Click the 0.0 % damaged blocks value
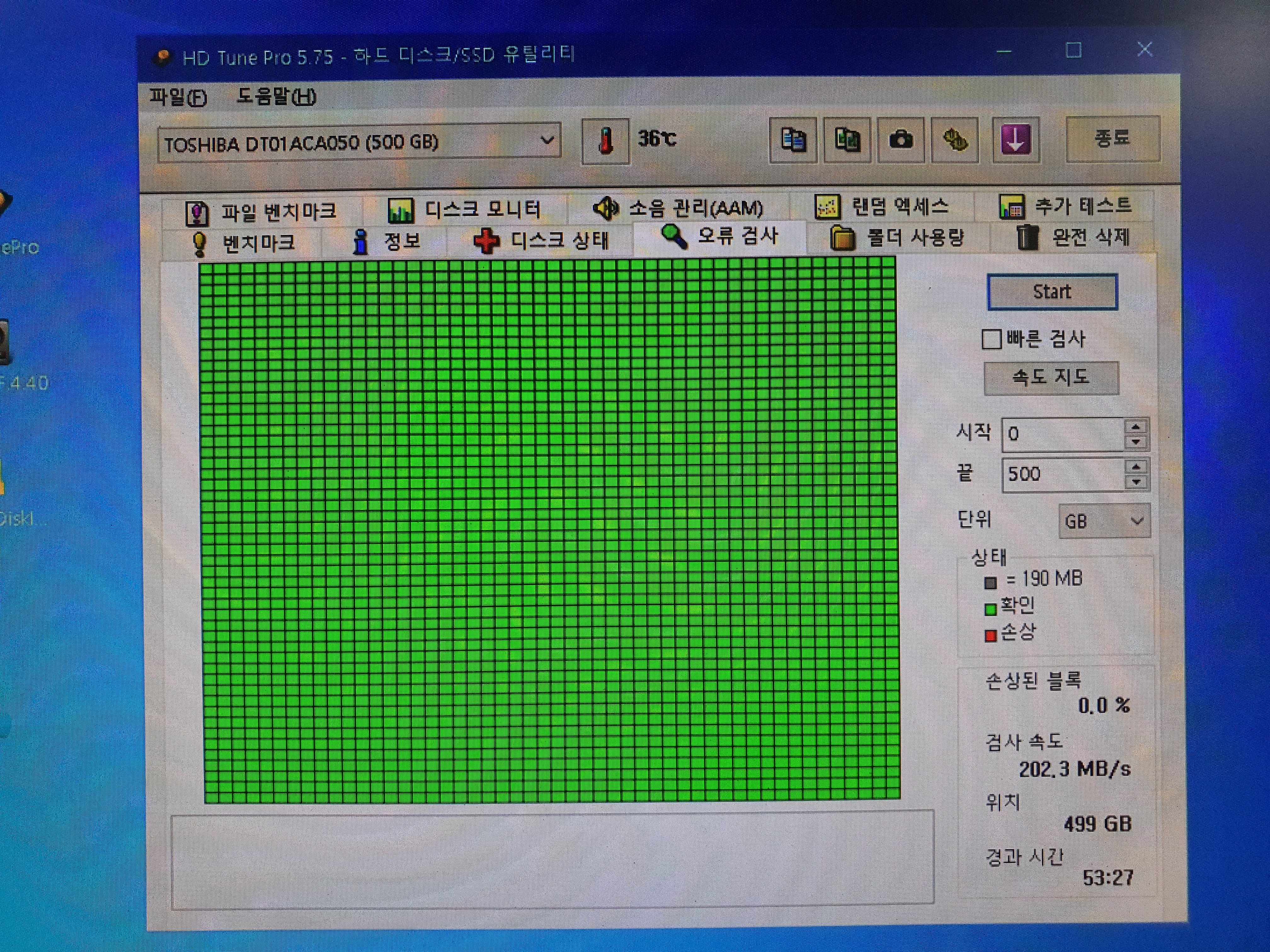 [1104, 705]
